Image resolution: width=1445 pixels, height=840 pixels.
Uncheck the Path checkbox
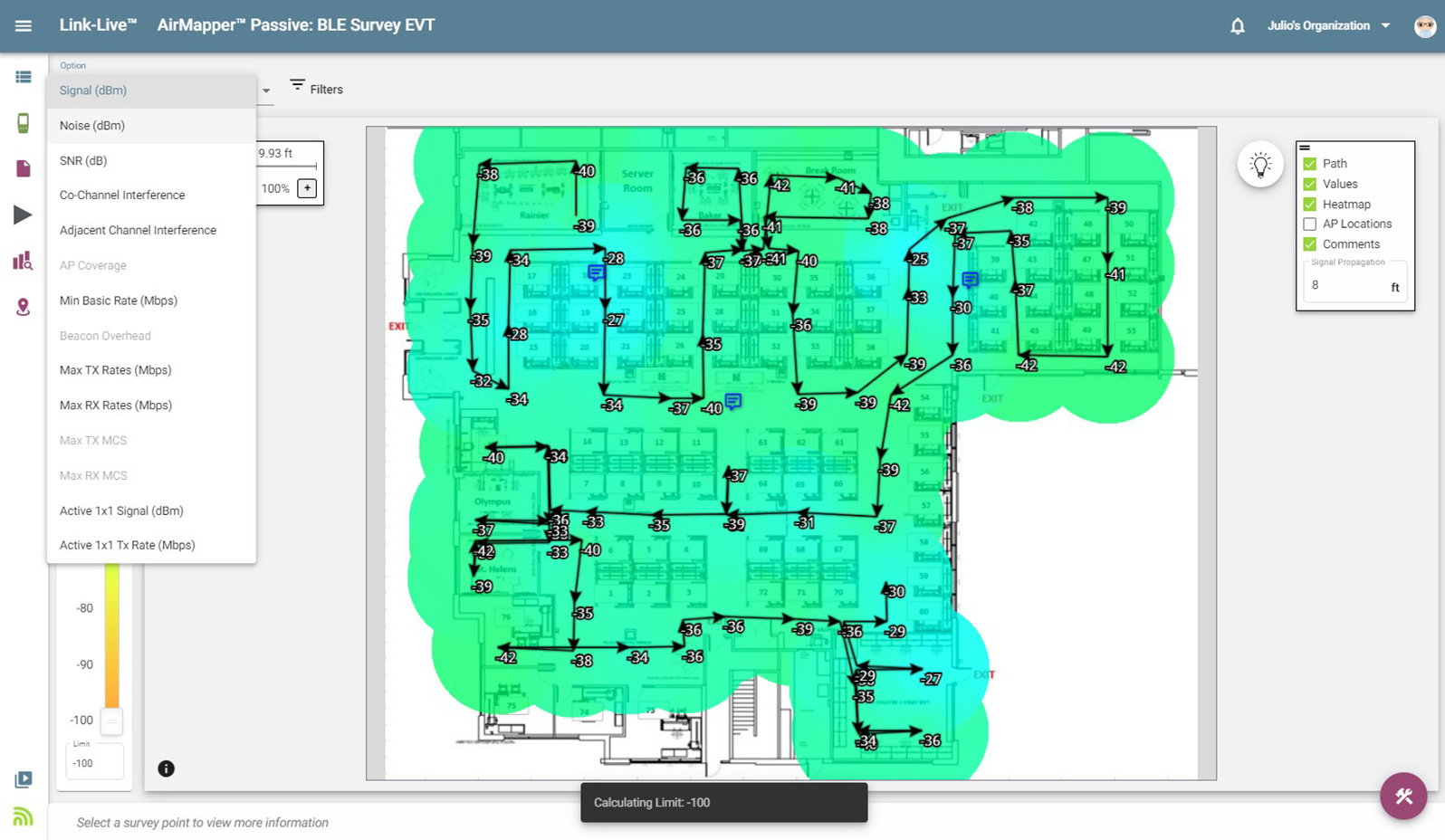[1309, 164]
